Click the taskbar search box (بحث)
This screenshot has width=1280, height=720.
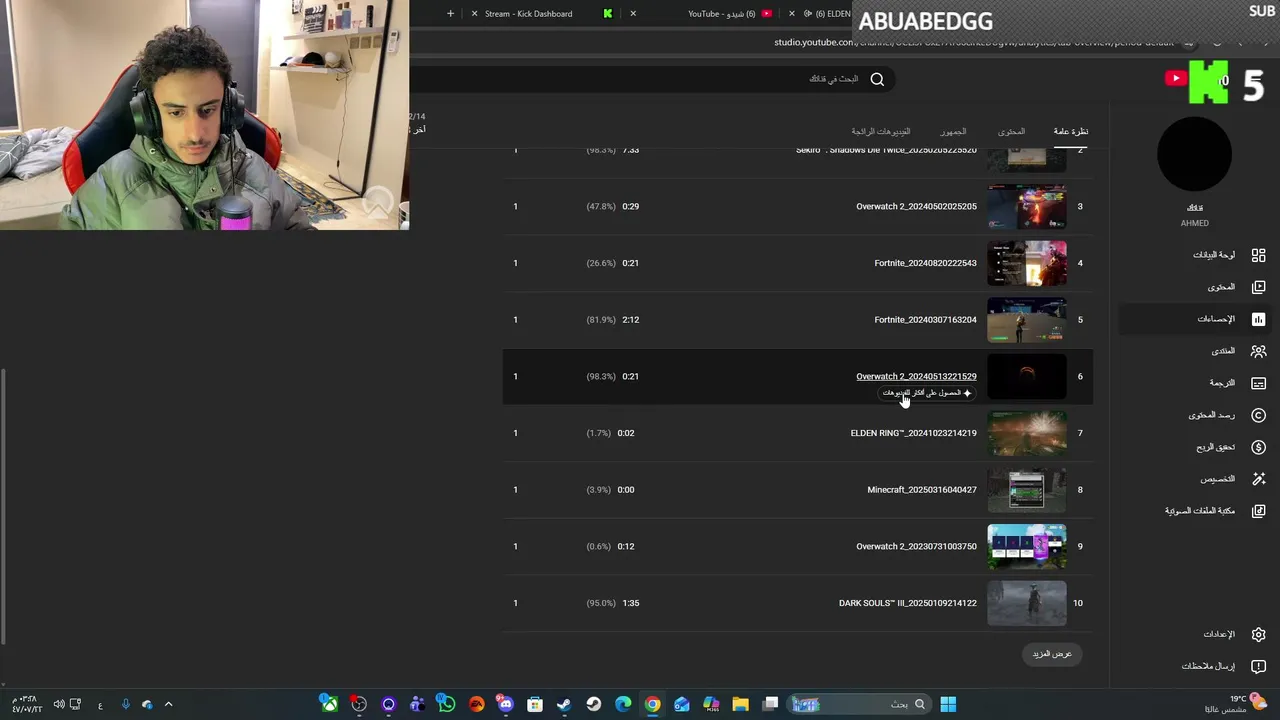point(860,704)
